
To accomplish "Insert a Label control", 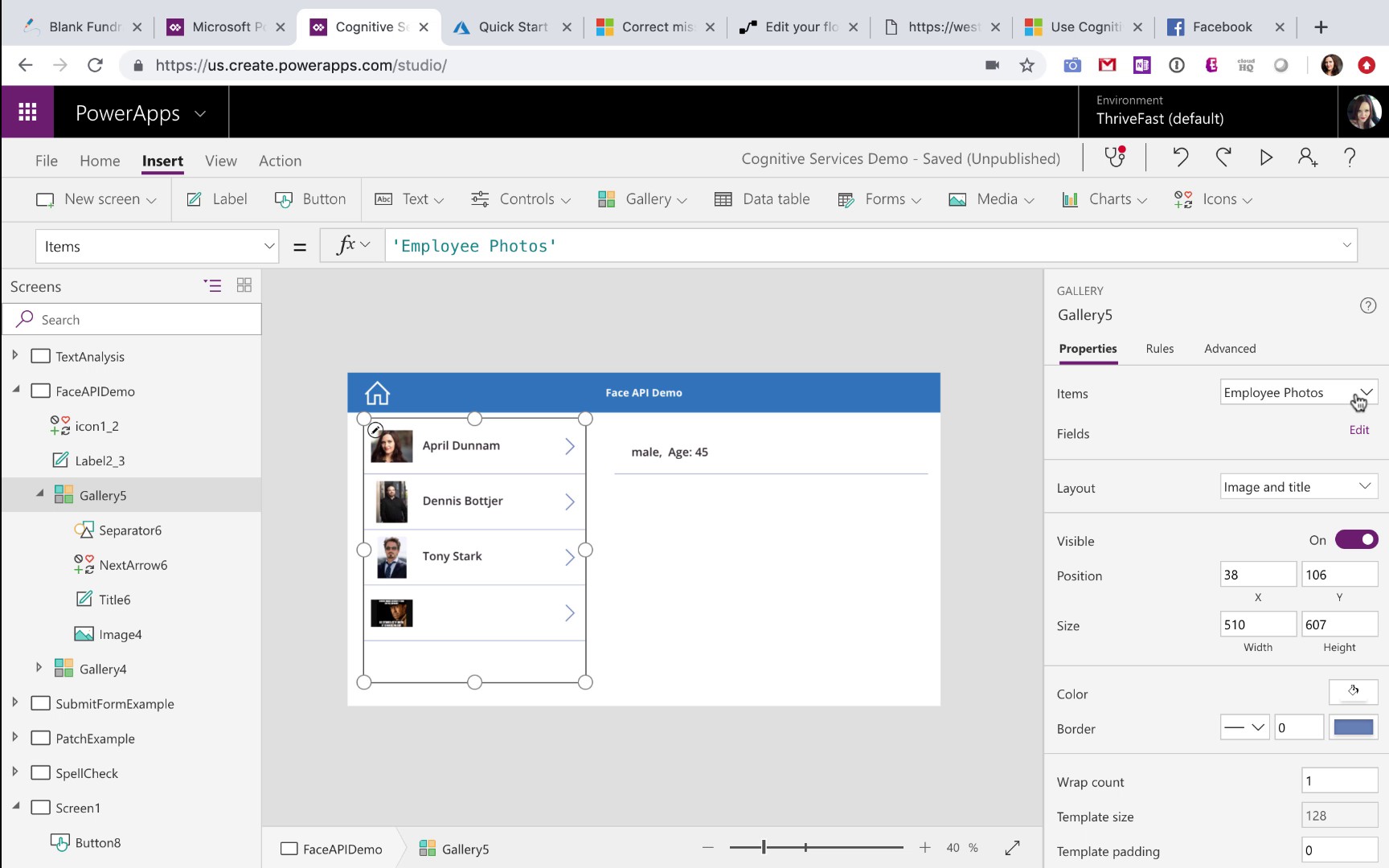I will 217,199.
